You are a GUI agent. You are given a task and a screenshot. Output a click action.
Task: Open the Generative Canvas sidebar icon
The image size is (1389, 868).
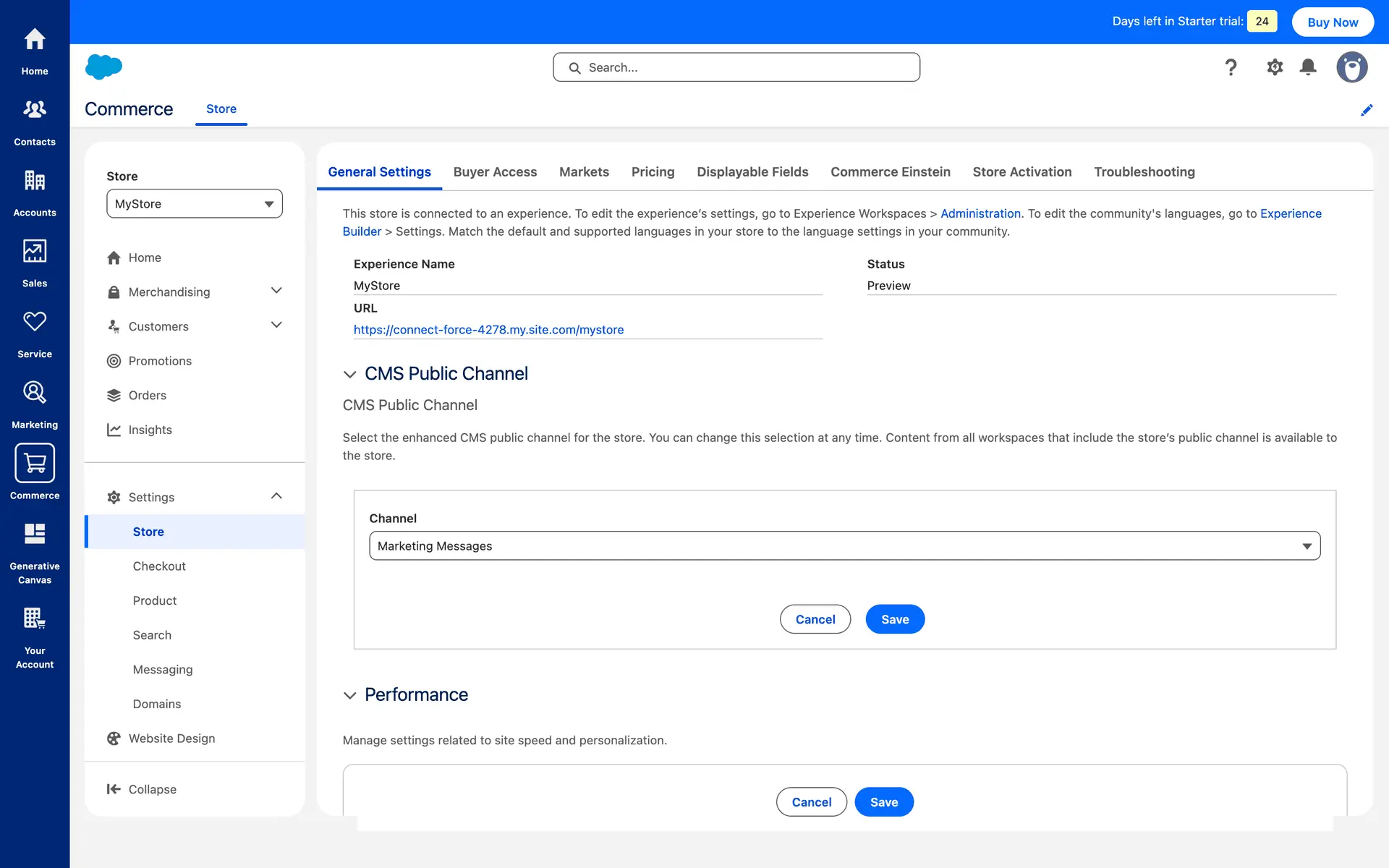[35, 535]
